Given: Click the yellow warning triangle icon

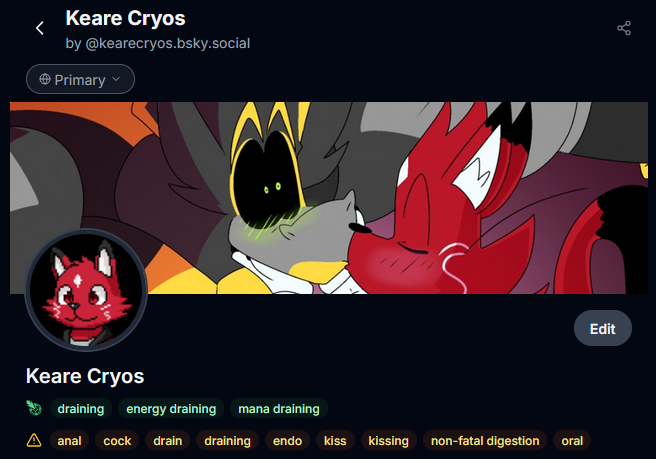Looking at the screenshot, I should coord(34,440).
